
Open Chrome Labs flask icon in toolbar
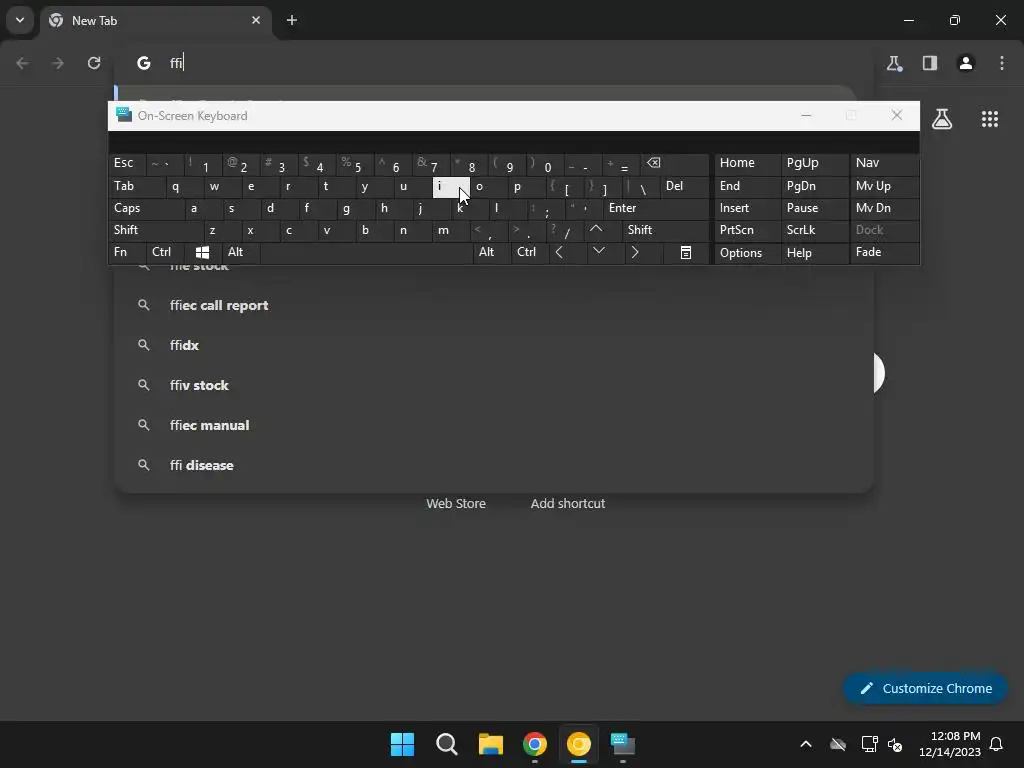(x=894, y=63)
